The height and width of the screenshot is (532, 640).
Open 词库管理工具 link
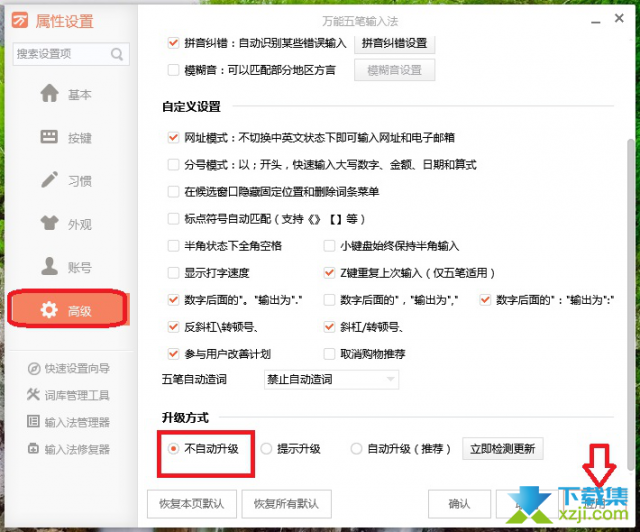77,395
